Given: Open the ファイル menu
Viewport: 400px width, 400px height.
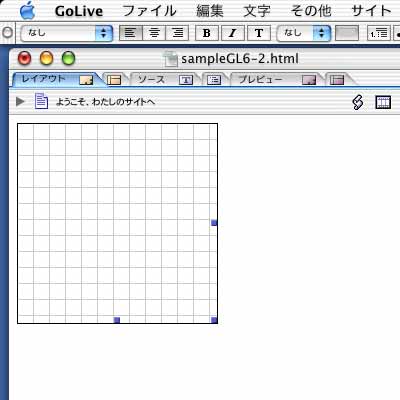Looking at the screenshot, I should click(149, 11).
